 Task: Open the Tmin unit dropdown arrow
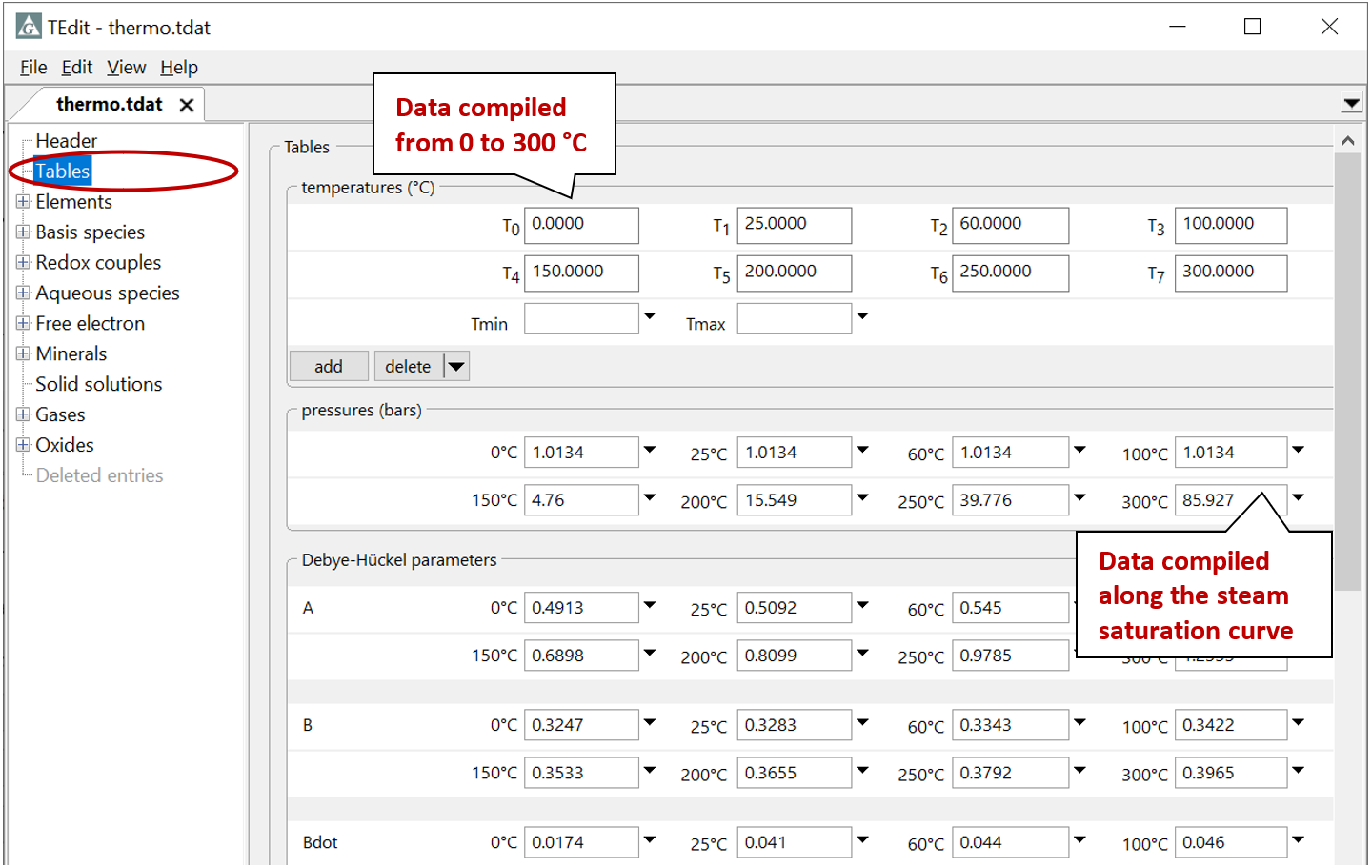[650, 315]
